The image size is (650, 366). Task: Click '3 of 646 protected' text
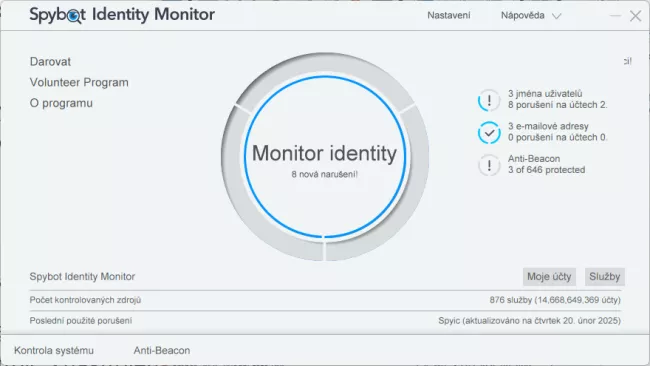pyautogui.click(x=546, y=170)
